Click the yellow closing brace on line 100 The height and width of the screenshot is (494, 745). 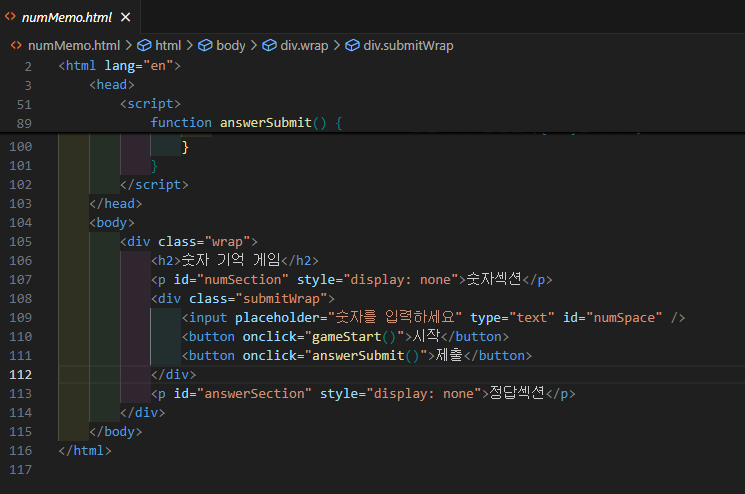pos(185,147)
